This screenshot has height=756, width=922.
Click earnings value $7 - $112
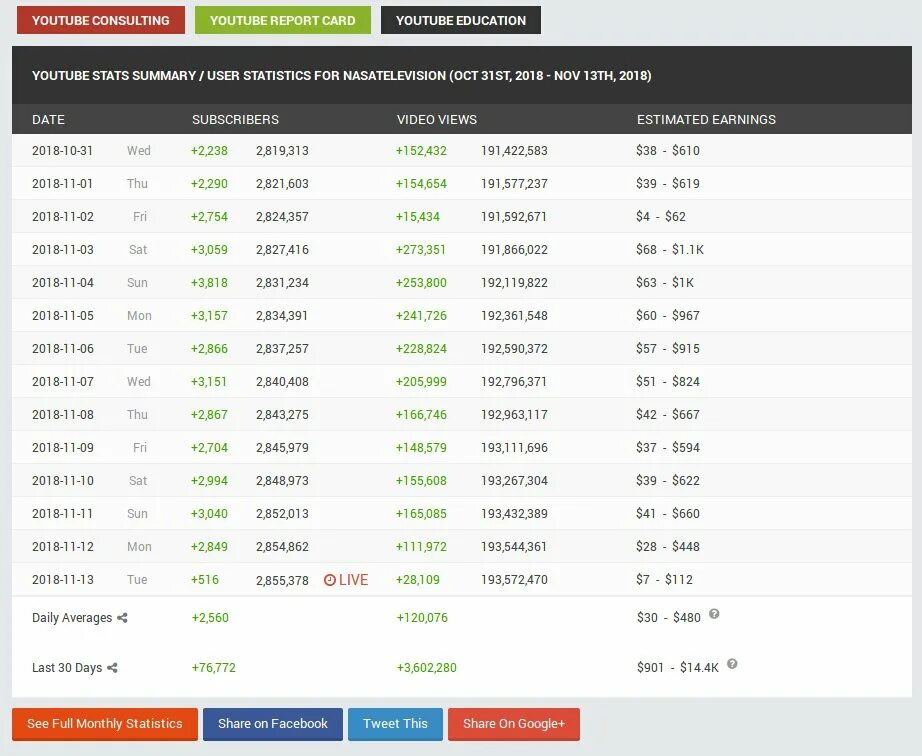[664, 580]
